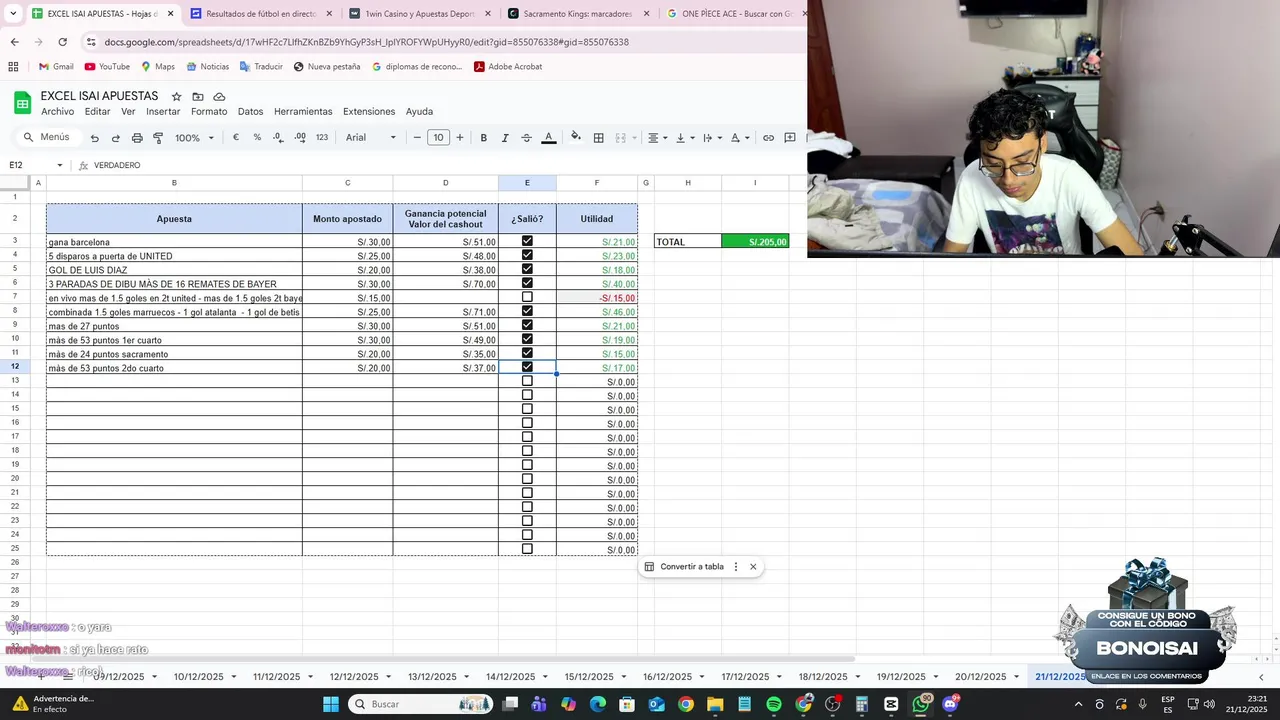Click the font size input field
This screenshot has width=1280, height=720.
coord(438,138)
